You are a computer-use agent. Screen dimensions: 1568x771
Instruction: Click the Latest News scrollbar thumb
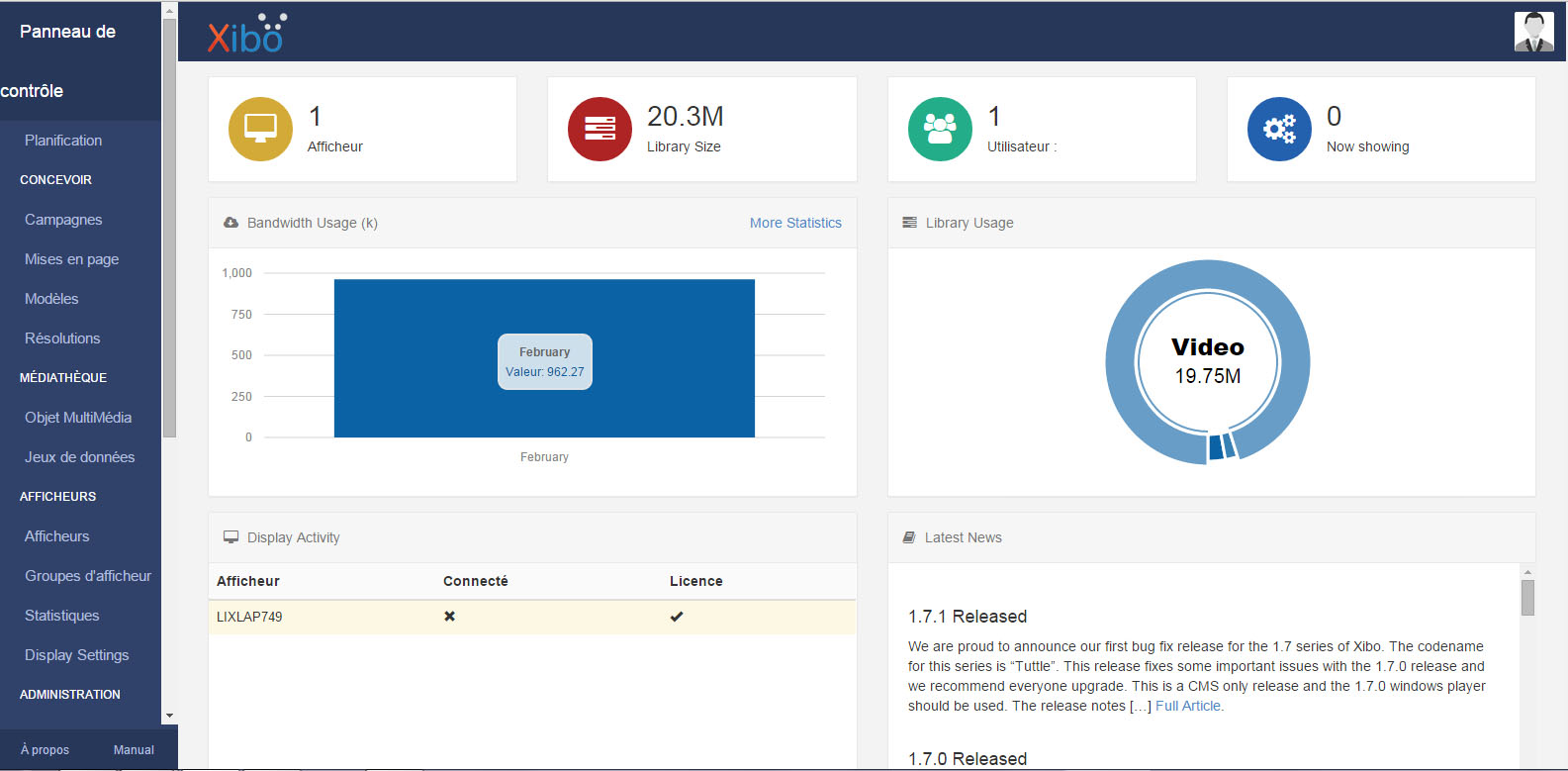click(1527, 598)
